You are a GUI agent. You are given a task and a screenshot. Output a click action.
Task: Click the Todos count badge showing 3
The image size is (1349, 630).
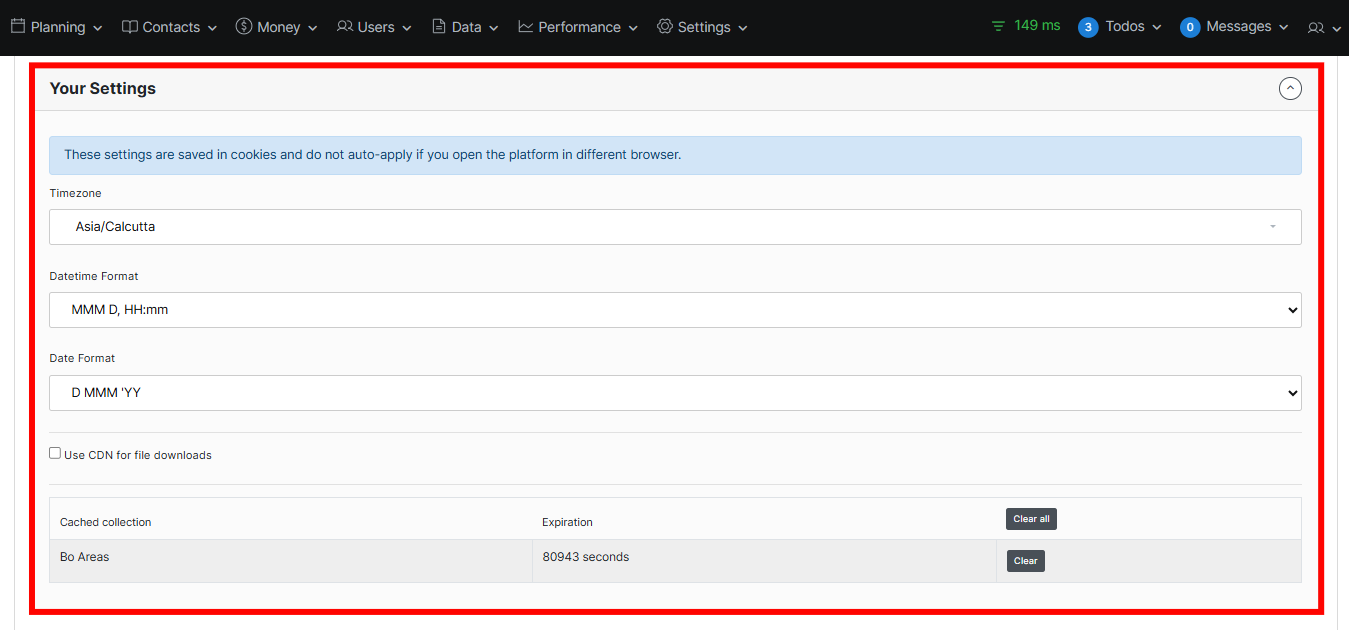1088,28
